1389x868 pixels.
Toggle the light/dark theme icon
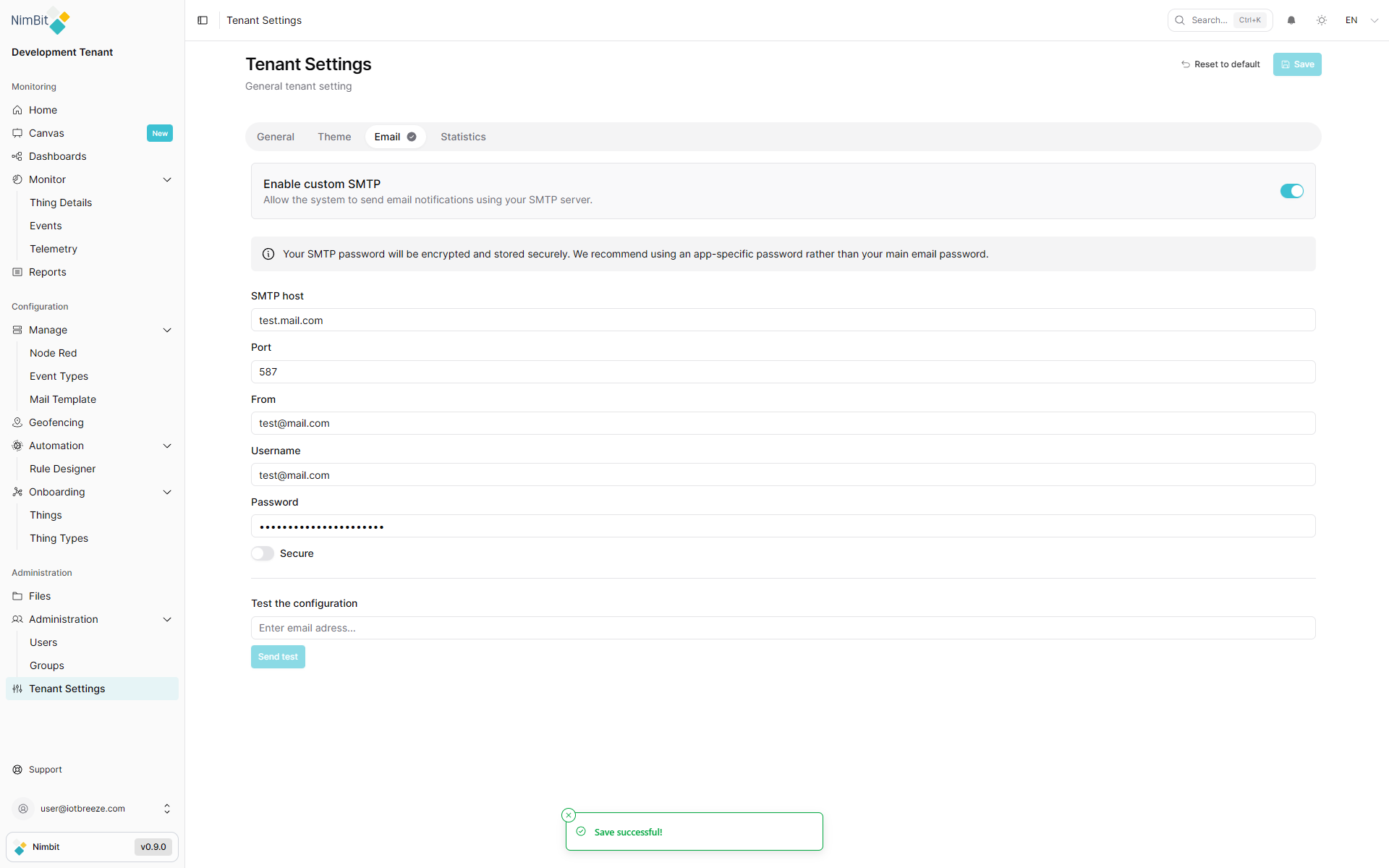coord(1322,20)
